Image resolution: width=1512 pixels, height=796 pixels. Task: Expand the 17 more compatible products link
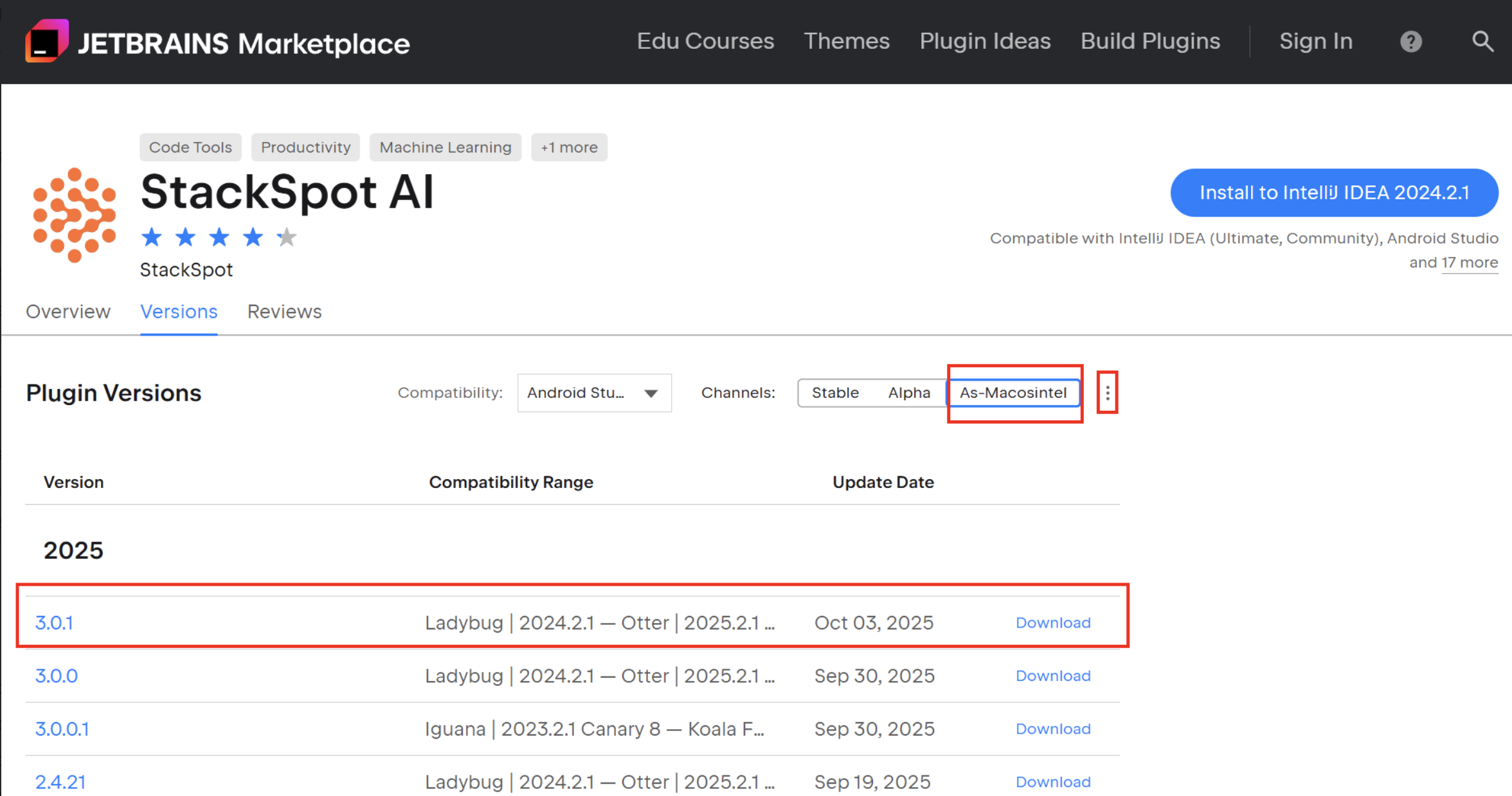(1469, 263)
